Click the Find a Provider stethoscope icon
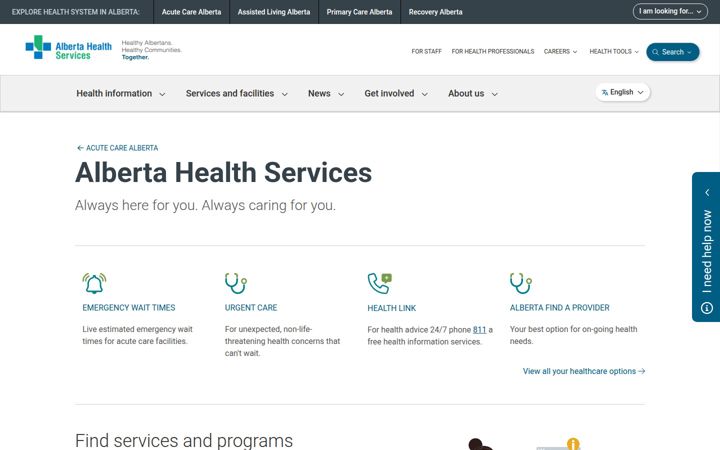The width and height of the screenshot is (720, 450). (521, 283)
